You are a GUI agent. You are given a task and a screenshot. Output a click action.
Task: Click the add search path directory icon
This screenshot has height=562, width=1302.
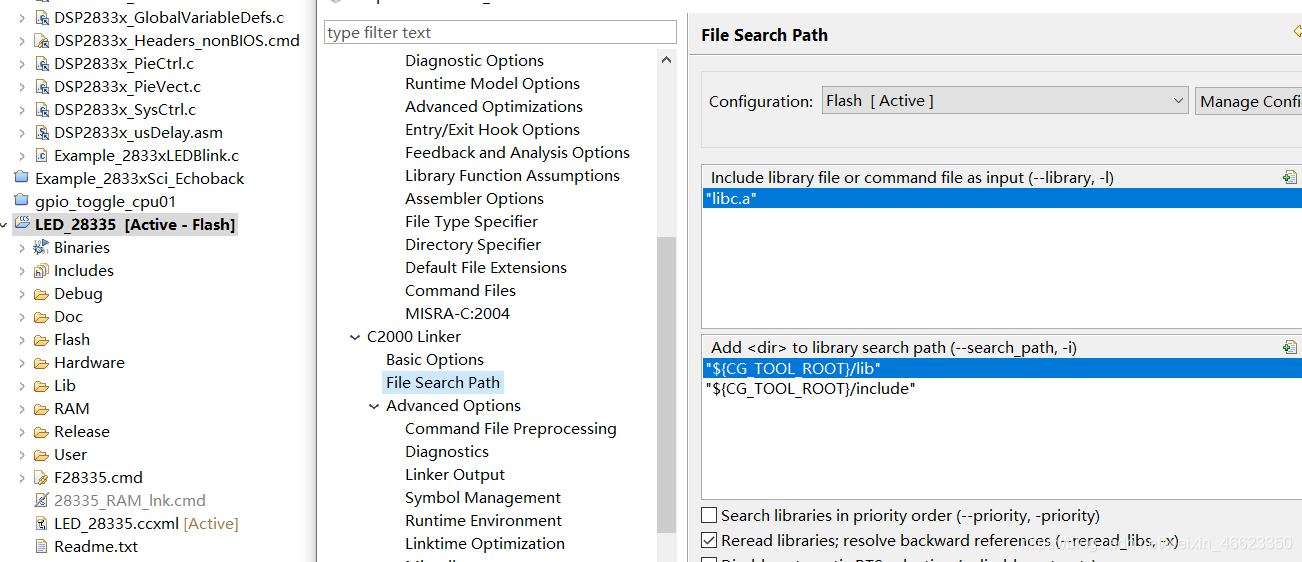(1290, 347)
